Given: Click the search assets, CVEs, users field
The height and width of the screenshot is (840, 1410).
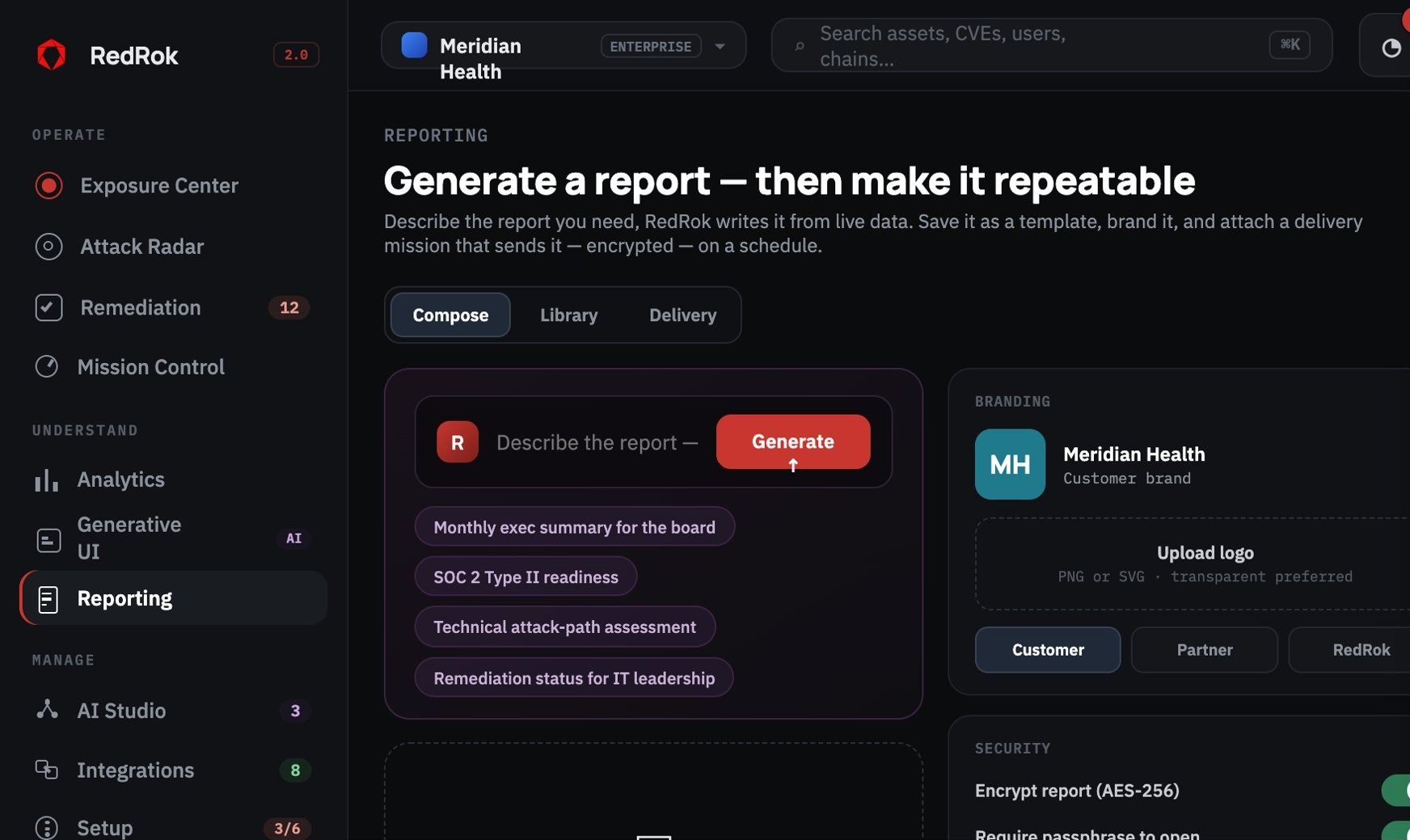Looking at the screenshot, I should [1051, 46].
